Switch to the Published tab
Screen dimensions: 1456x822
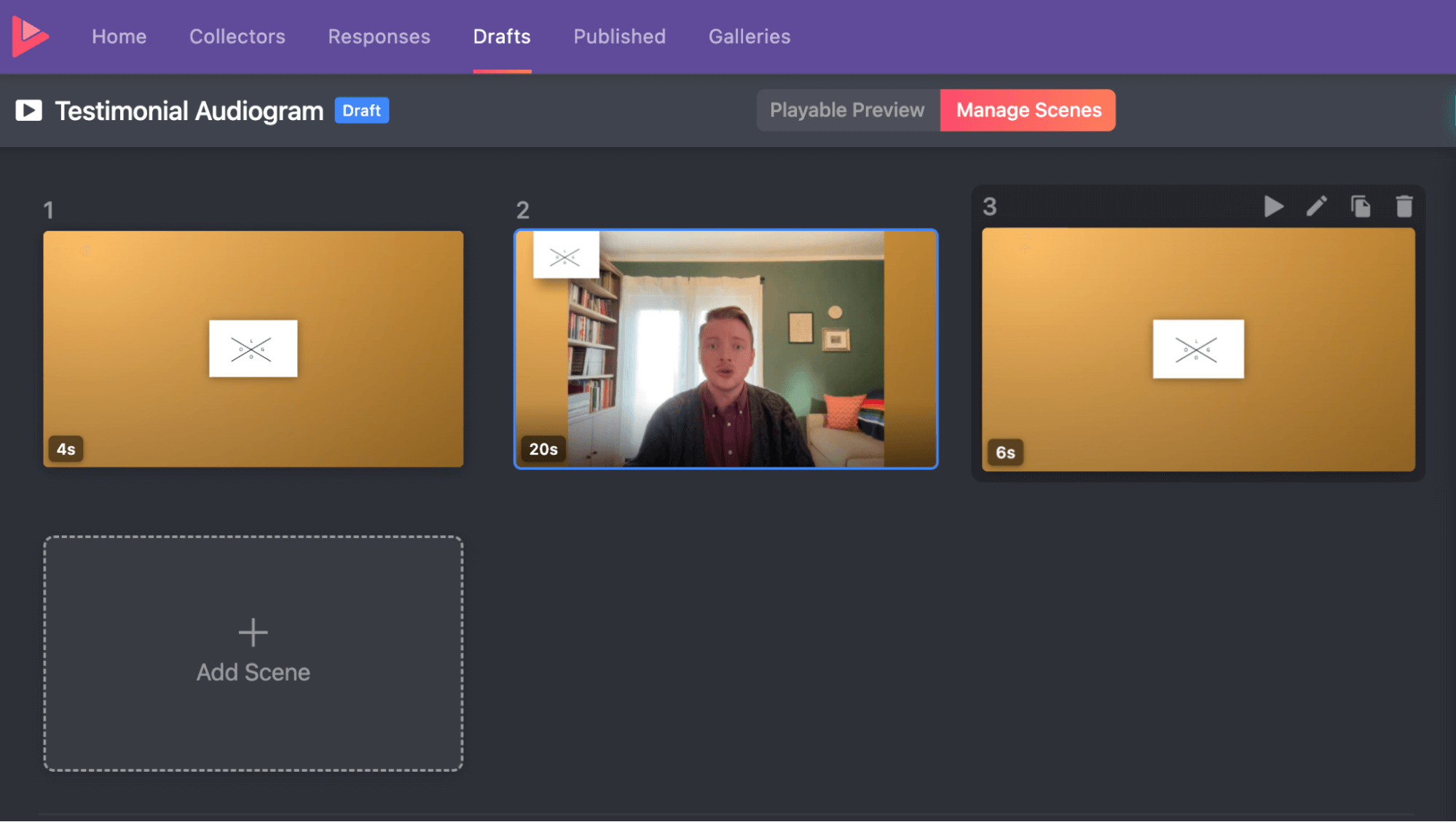click(x=619, y=36)
